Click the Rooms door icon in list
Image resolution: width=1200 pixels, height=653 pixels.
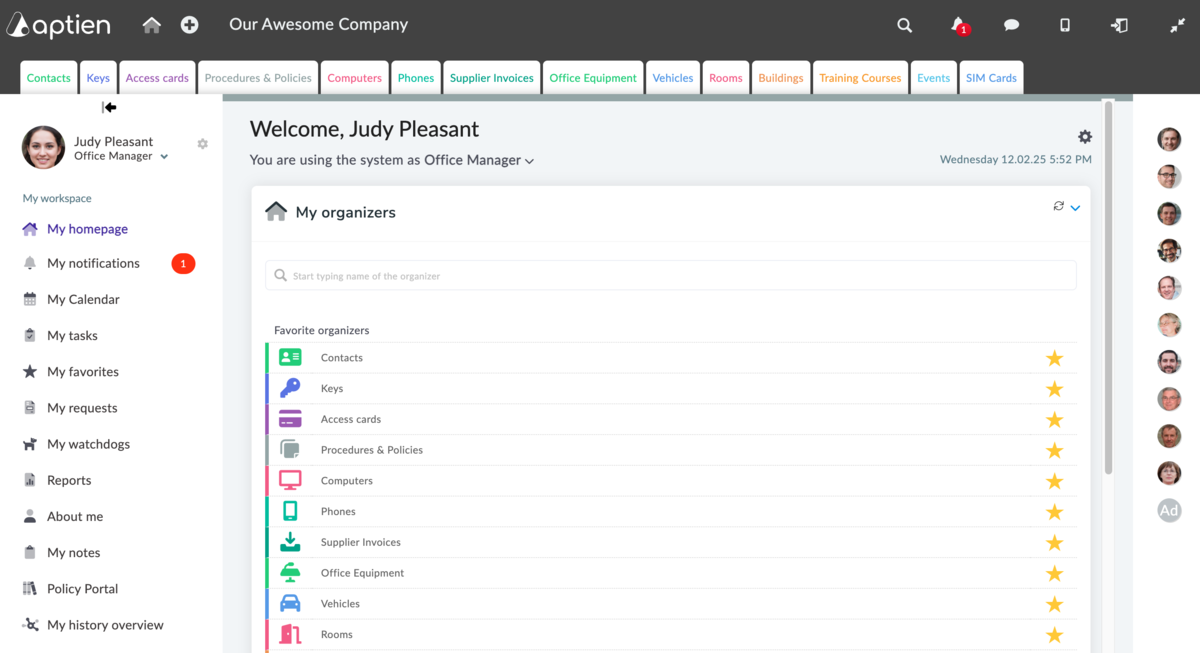290,634
